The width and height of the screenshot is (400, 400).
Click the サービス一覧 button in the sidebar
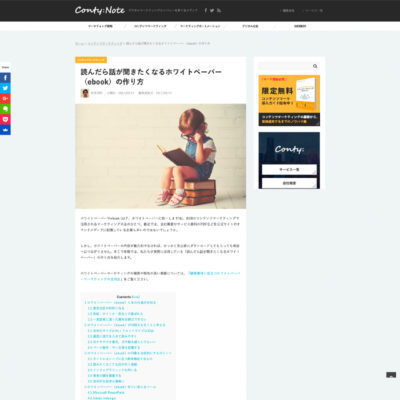[289, 169]
